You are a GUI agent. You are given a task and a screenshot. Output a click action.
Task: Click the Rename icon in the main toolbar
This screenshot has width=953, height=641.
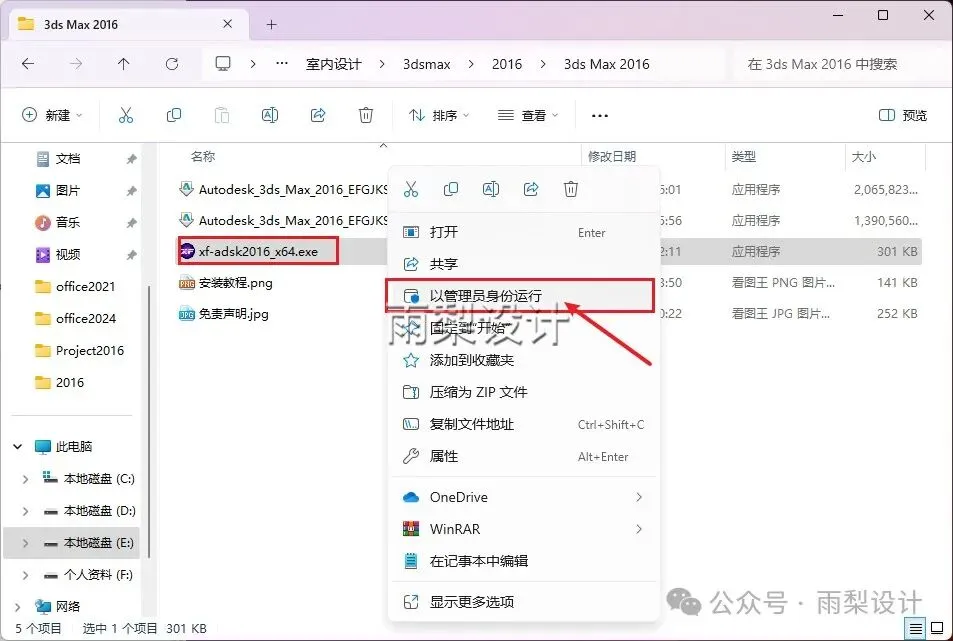[270, 115]
